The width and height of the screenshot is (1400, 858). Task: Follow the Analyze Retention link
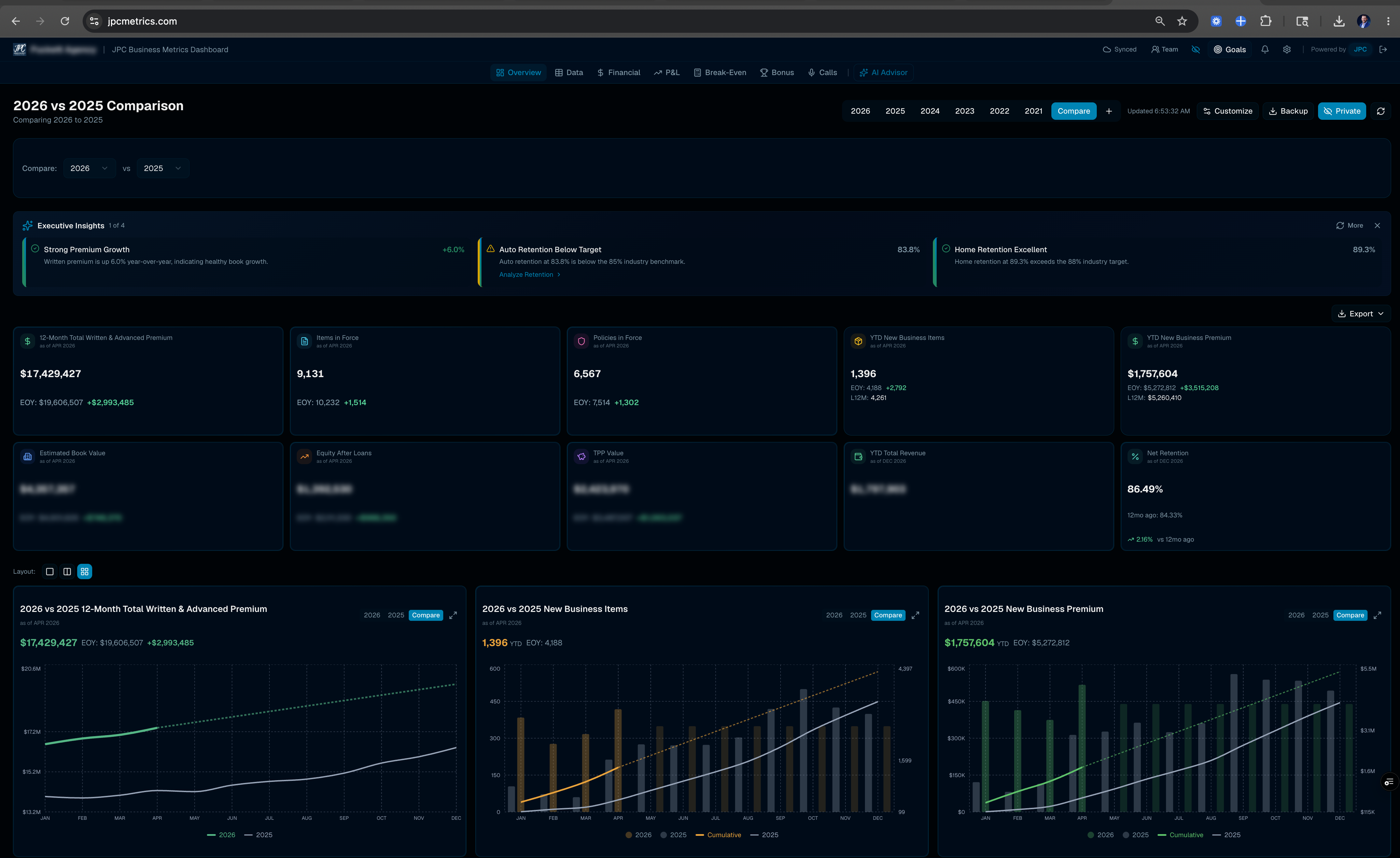[530, 275]
